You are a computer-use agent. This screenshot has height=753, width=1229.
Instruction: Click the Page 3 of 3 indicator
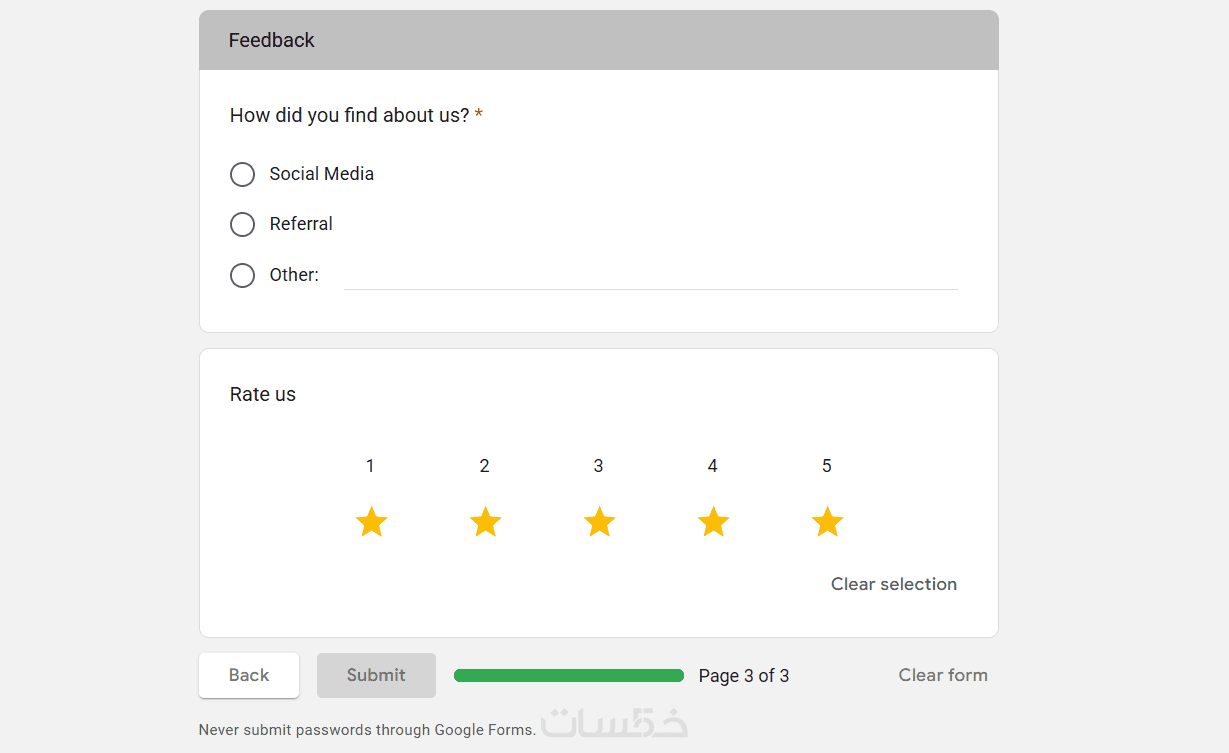pos(743,676)
